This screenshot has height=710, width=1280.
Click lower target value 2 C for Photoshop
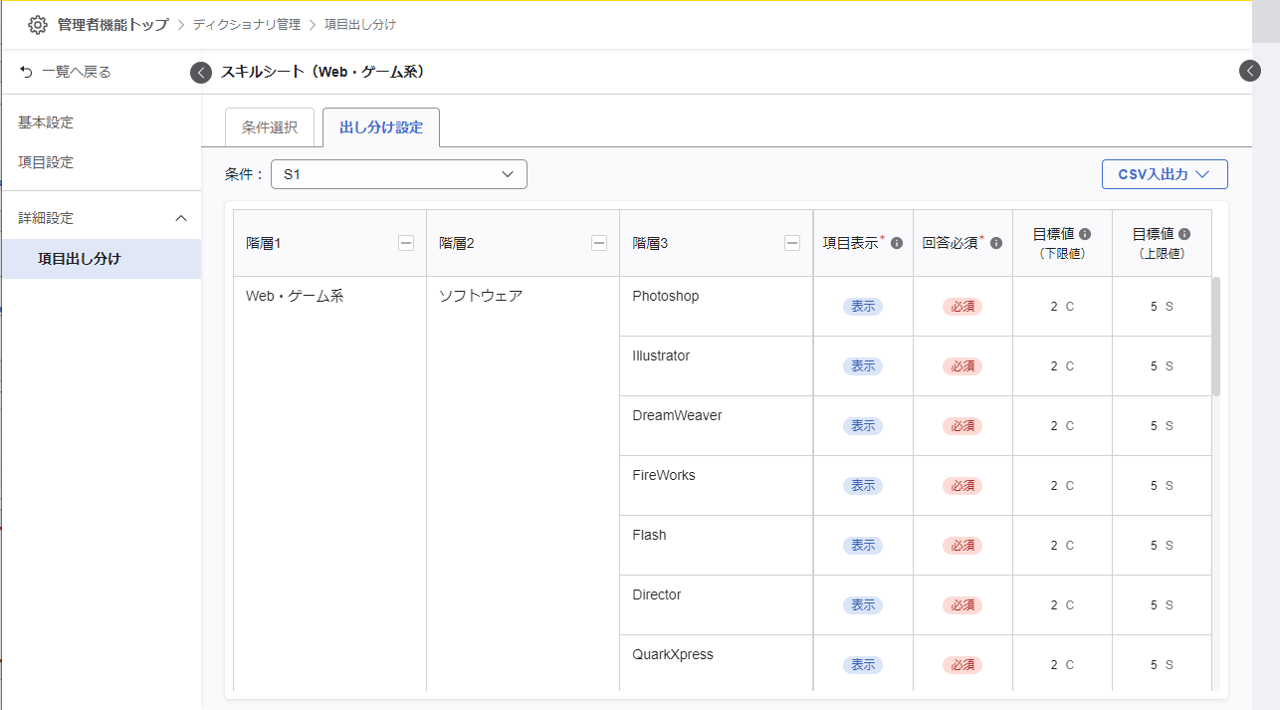(1062, 307)
